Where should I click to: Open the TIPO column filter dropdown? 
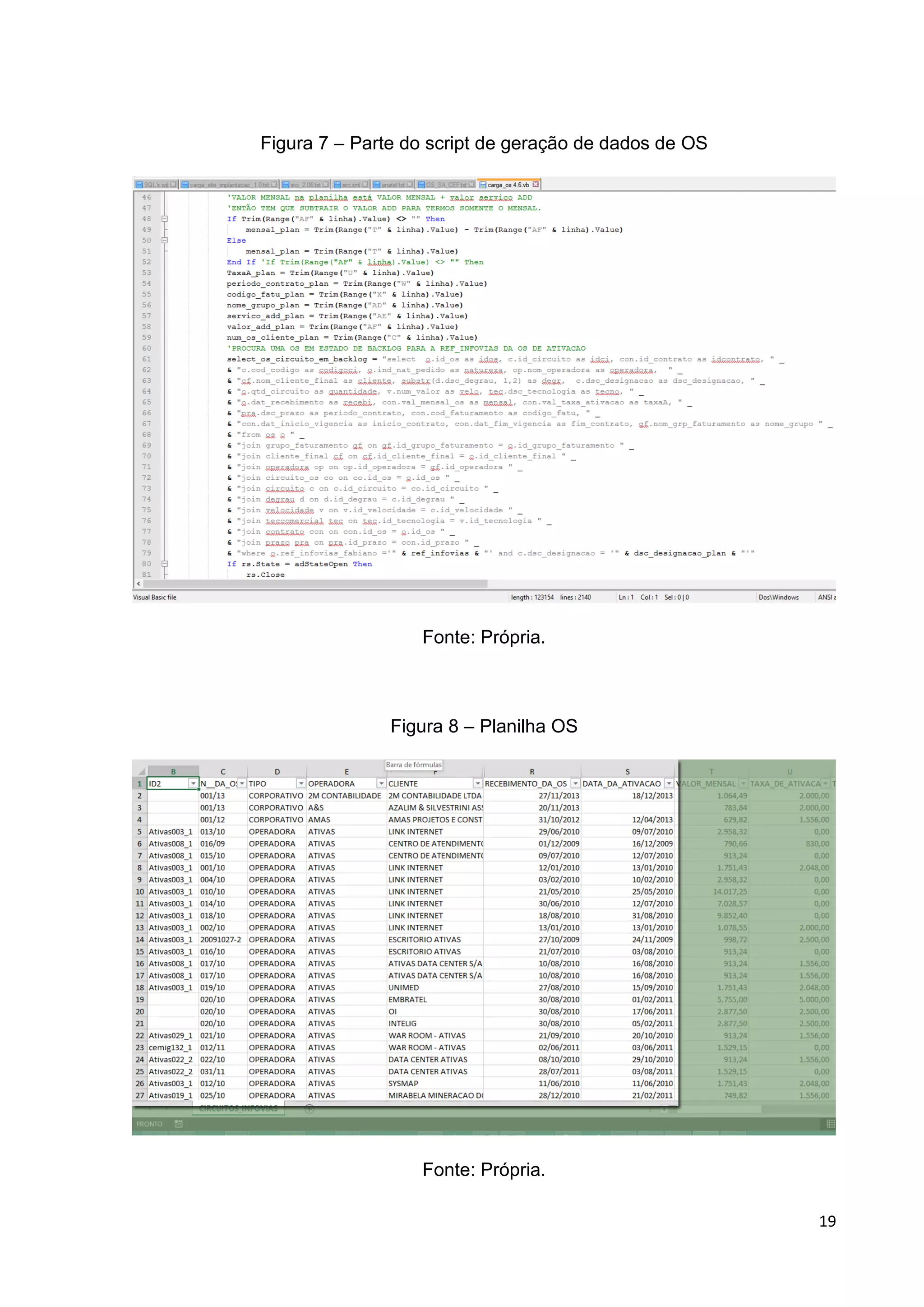(301, 784)
